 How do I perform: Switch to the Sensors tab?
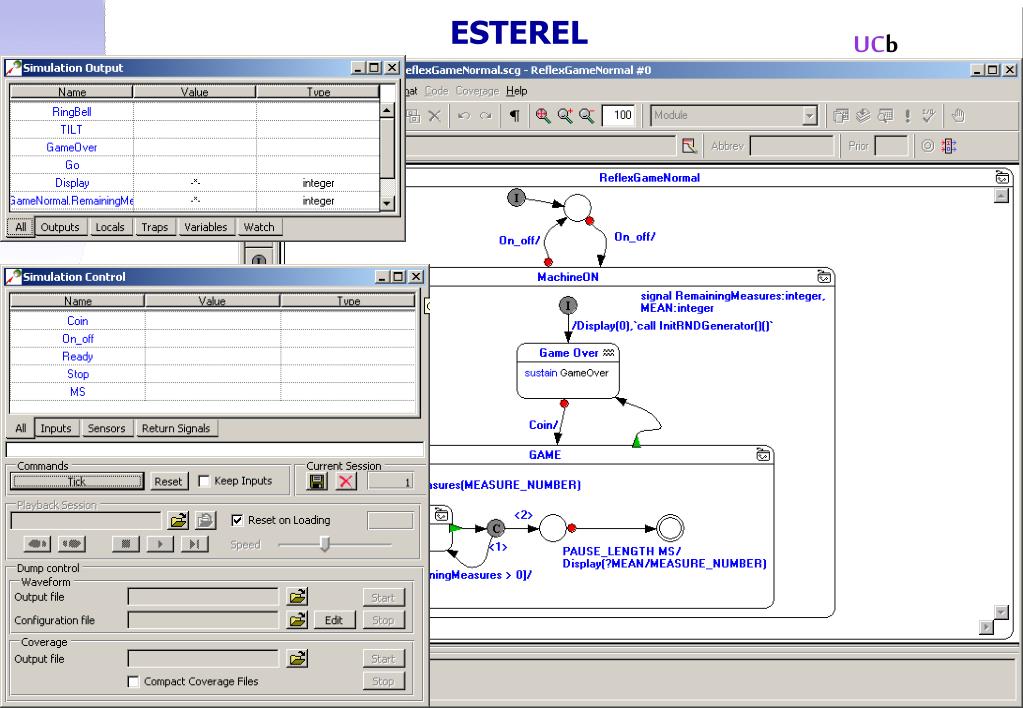click(x=106, y=428)
